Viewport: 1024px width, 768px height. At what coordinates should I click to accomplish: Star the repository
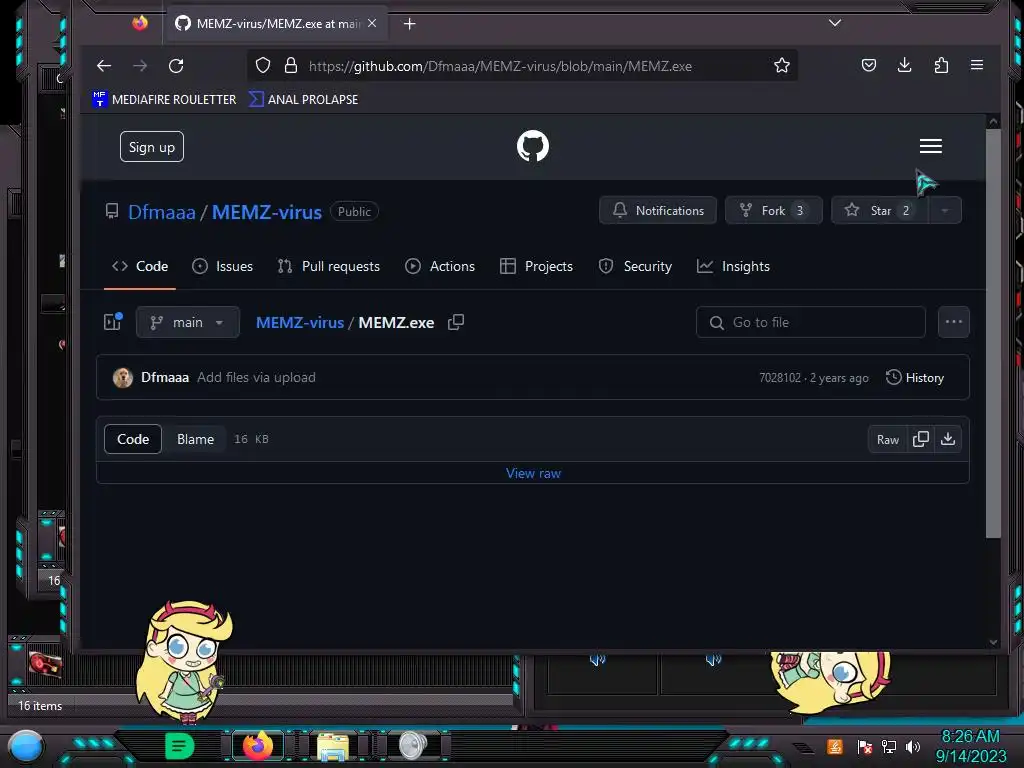click(879, 210)
